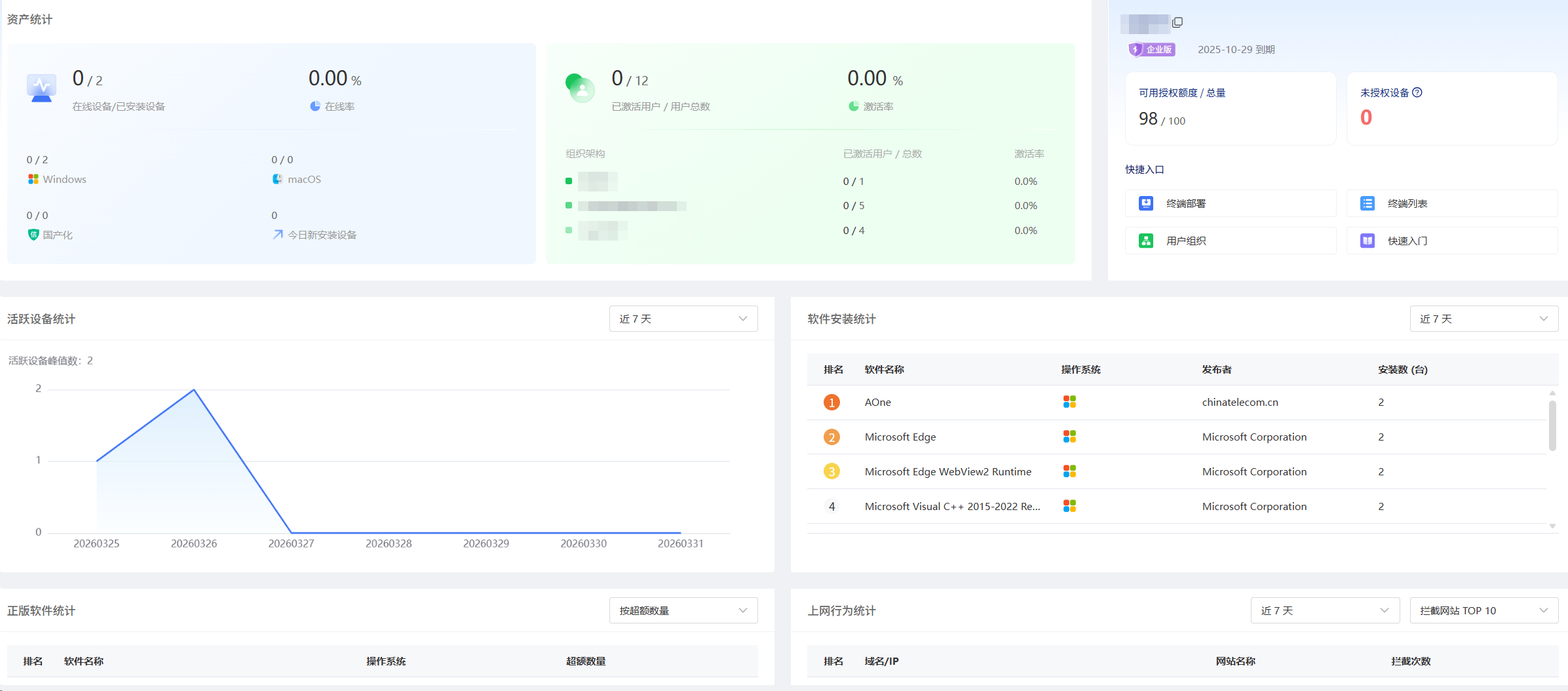The width and height of the screenshot is (1568, 691).
Task: Open the 软件安装统计 近7天 dropdown
Action: (1483, 319)
